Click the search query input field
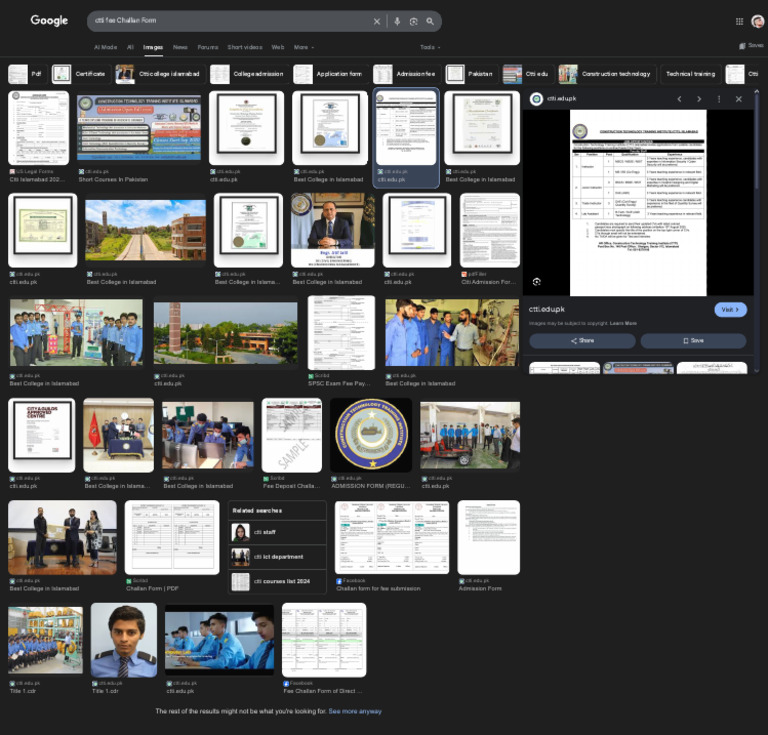Image resolution: width=768 pixels, height=735 pixels. coord(230,21)
